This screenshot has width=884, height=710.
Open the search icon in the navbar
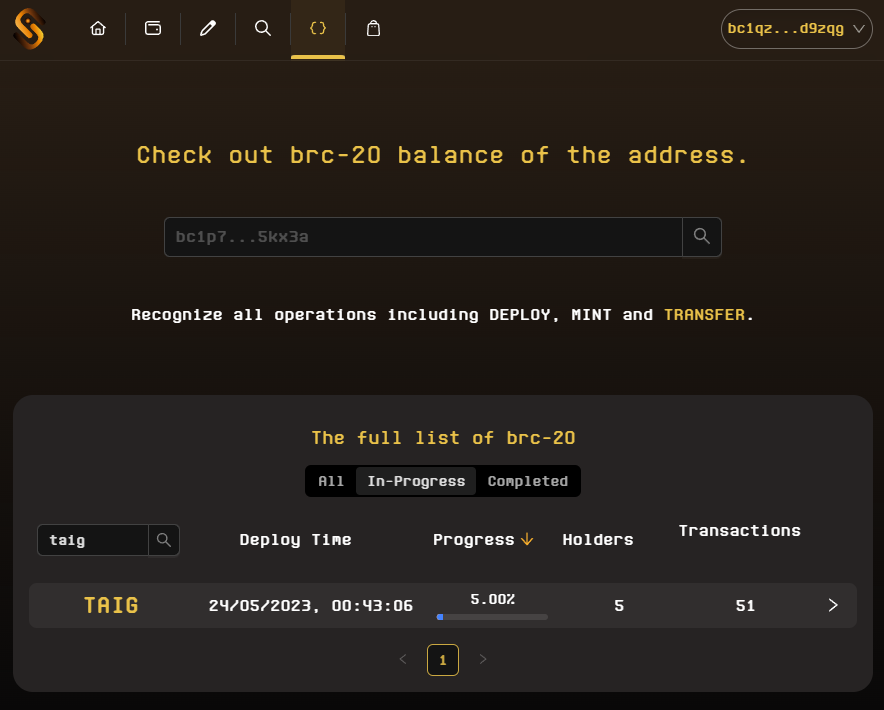click(x=262, y=28)
